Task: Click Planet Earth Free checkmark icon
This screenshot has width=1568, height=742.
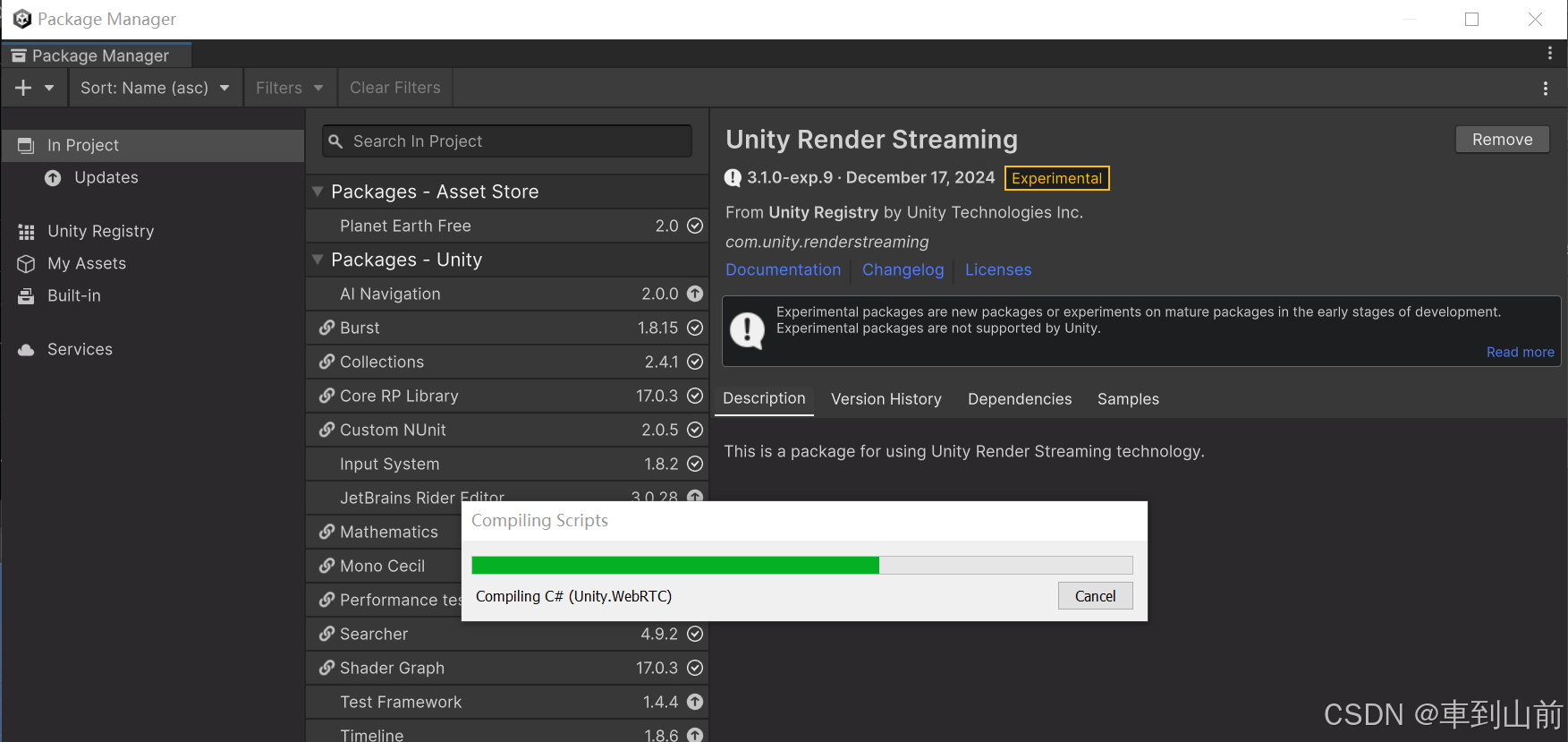Action: [695, 226]
